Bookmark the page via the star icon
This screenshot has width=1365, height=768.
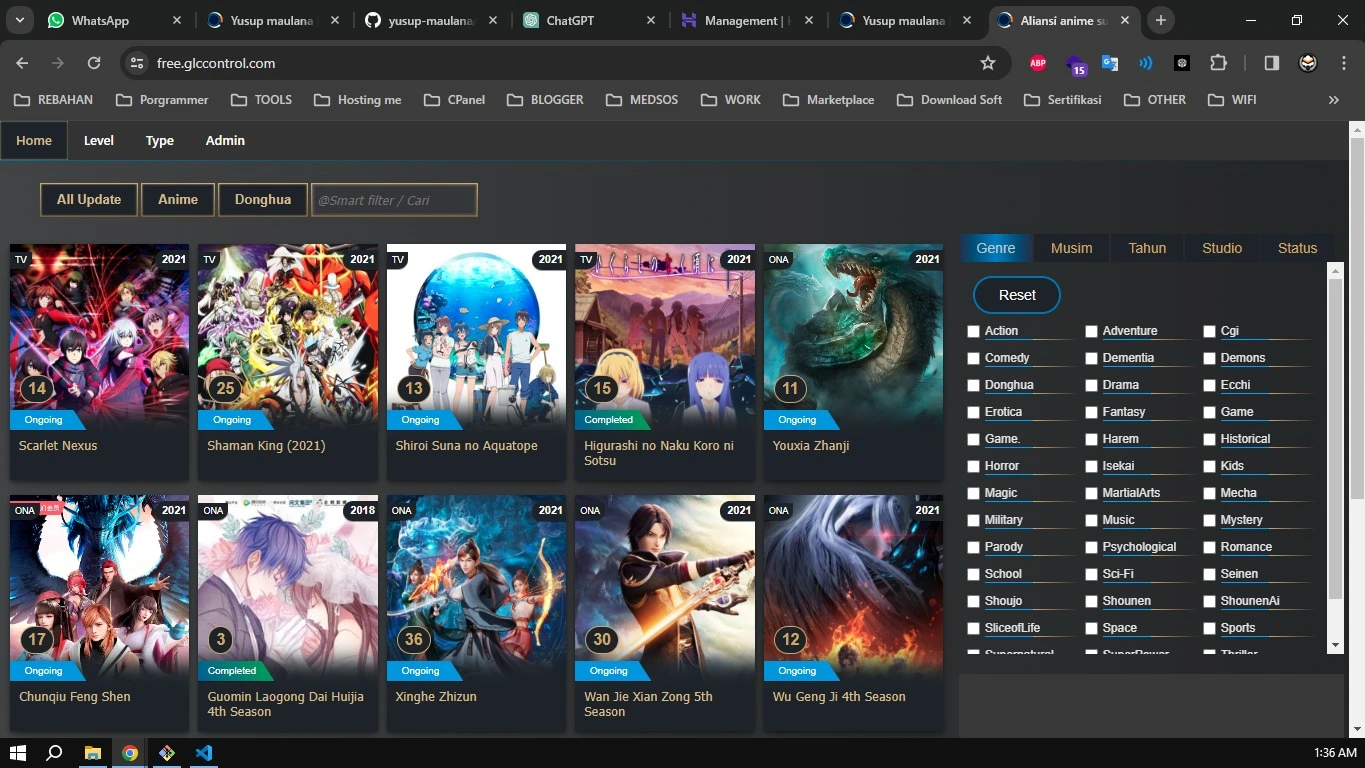pyautogui.click(x=988, y=62)
